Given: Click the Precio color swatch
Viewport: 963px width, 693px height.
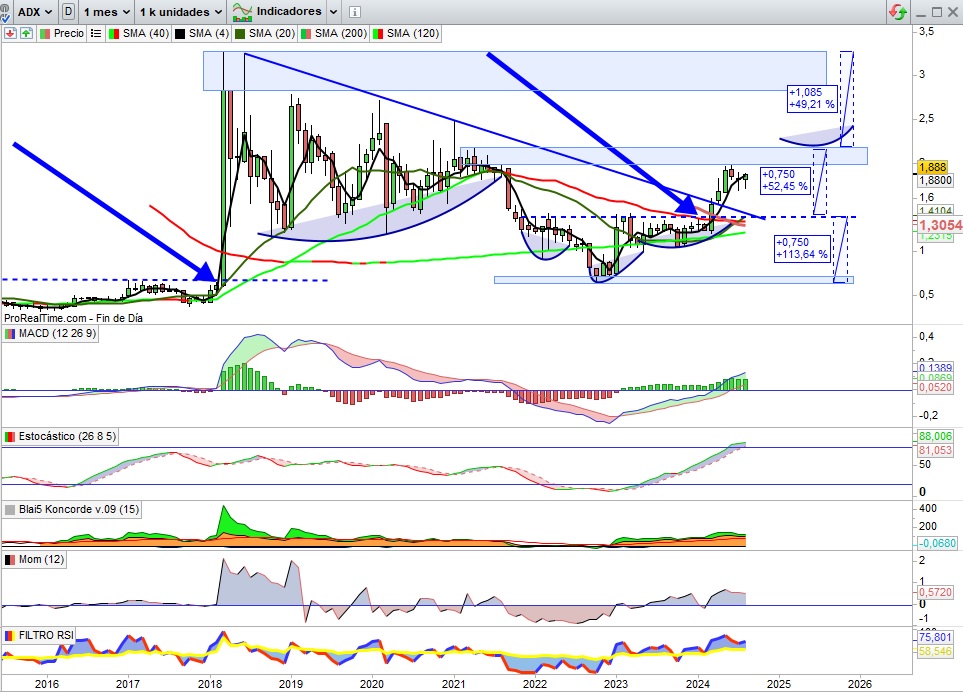Looking at the screenshot, I should (45, 33).
